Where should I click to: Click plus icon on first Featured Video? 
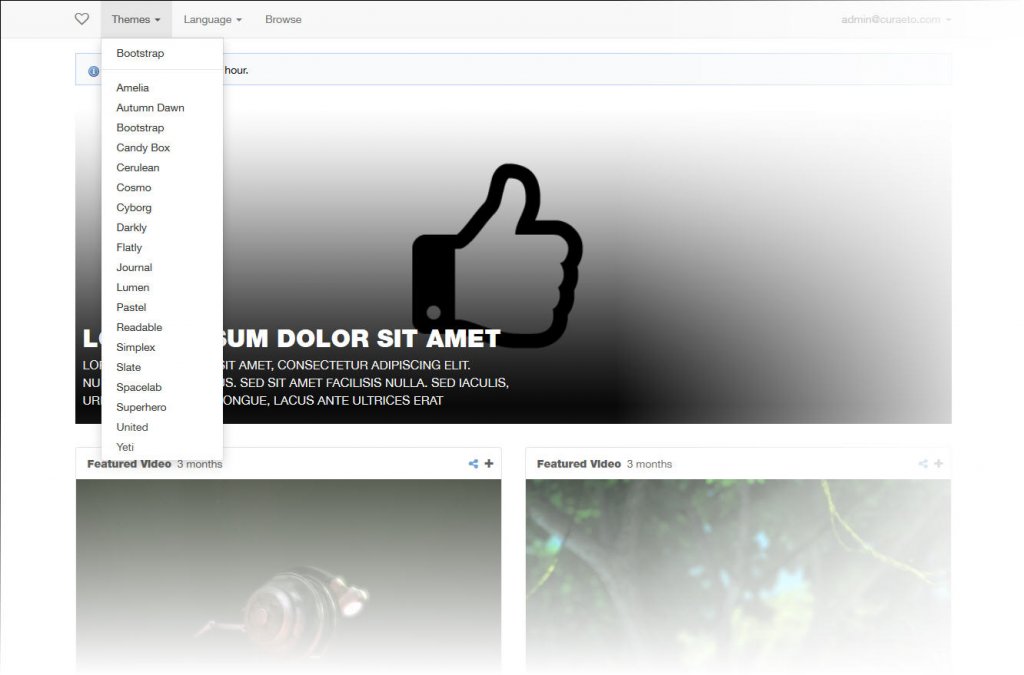488,463
